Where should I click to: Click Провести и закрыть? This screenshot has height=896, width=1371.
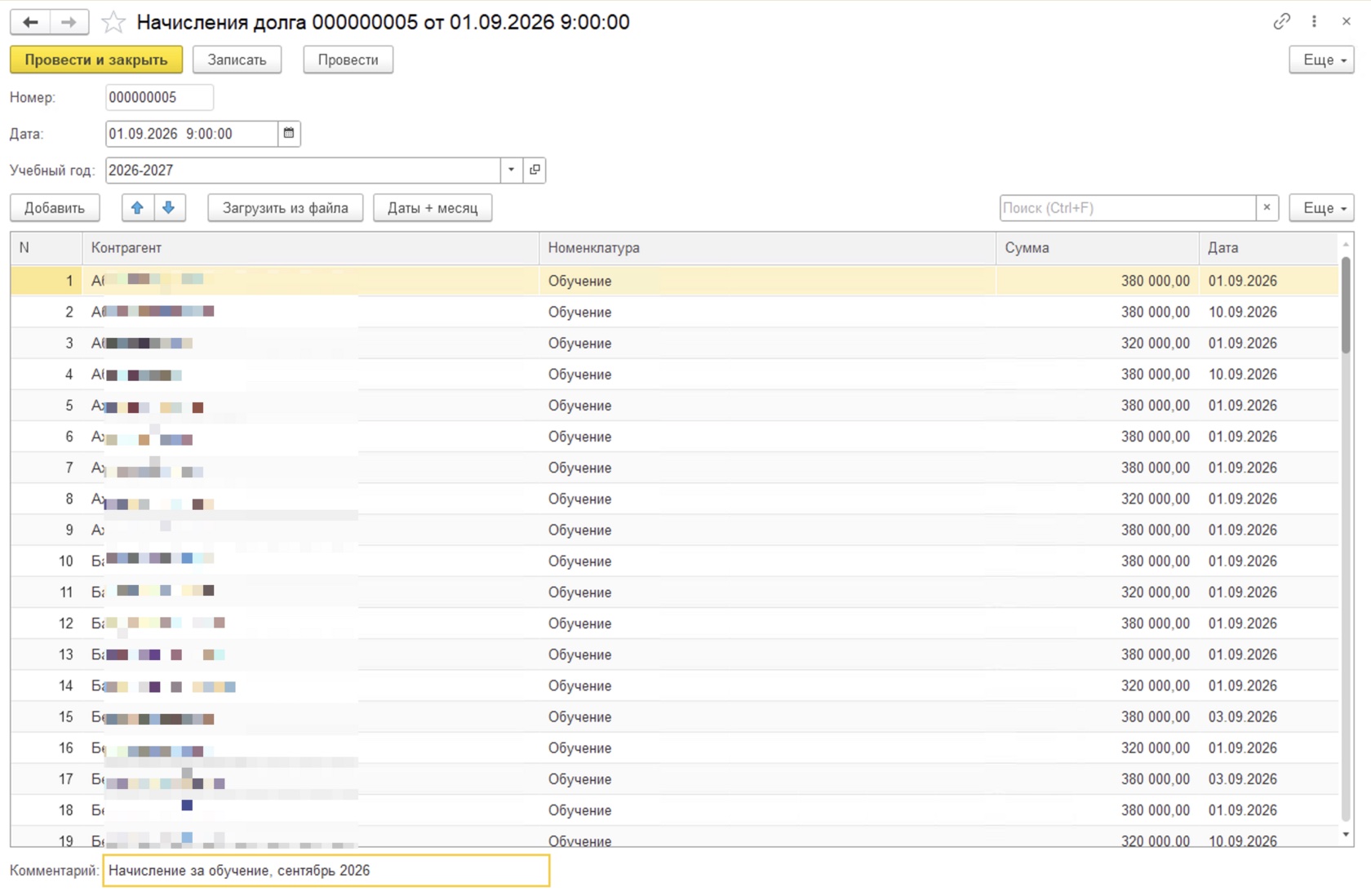coord(96,60)
